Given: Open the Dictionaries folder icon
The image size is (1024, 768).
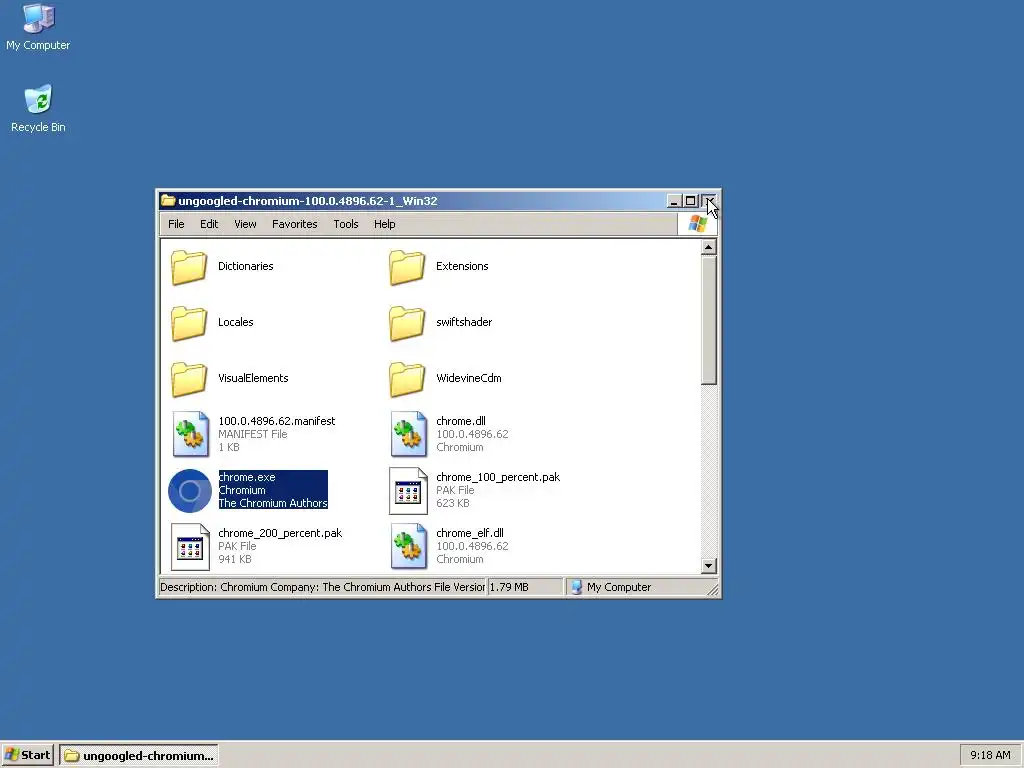Looking at the screenshot, I should (189, 267).
